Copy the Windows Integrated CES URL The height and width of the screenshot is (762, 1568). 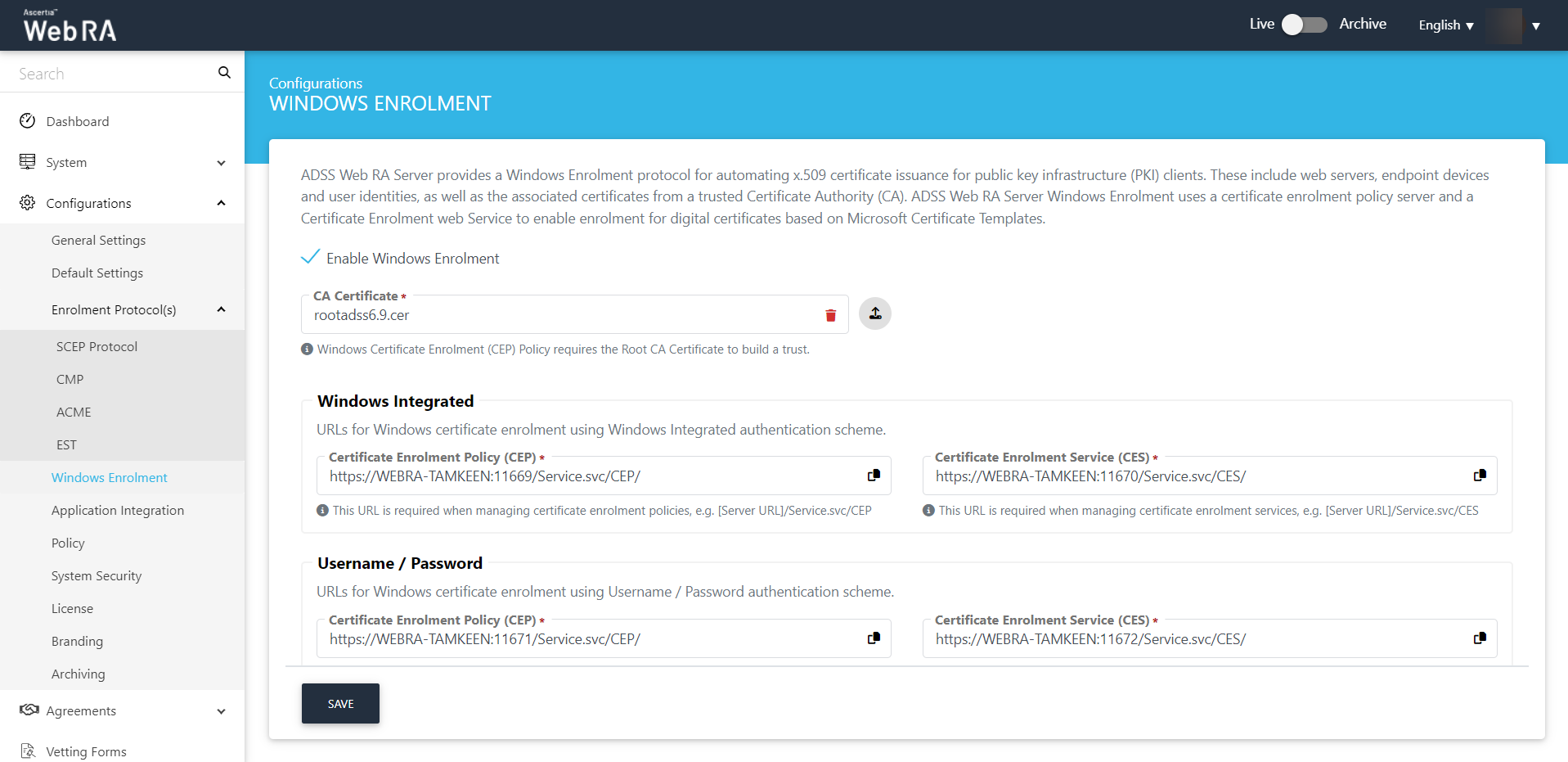(x=1480, y=476)
